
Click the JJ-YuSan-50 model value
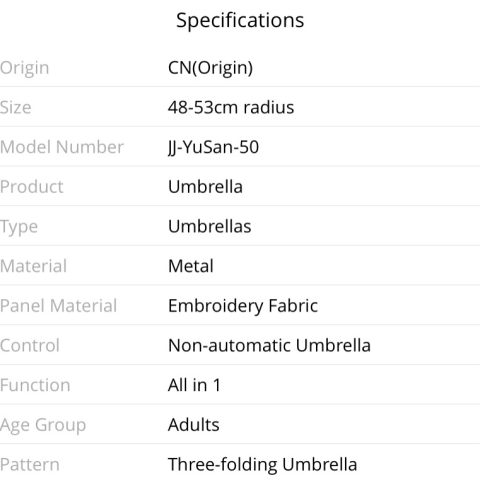pos(213,148)
